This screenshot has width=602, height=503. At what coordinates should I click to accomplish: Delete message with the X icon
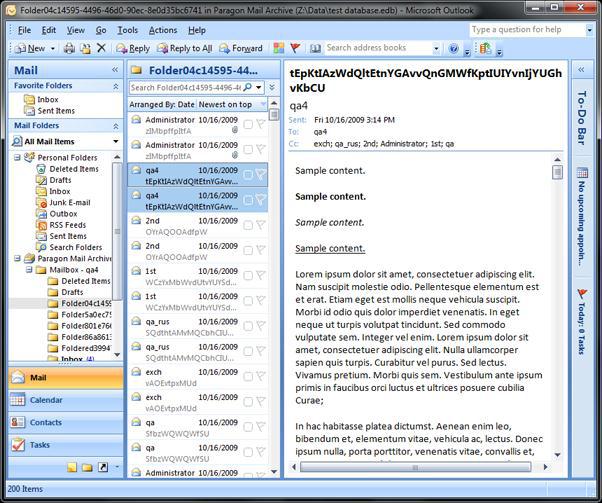[x=101, y=48]
